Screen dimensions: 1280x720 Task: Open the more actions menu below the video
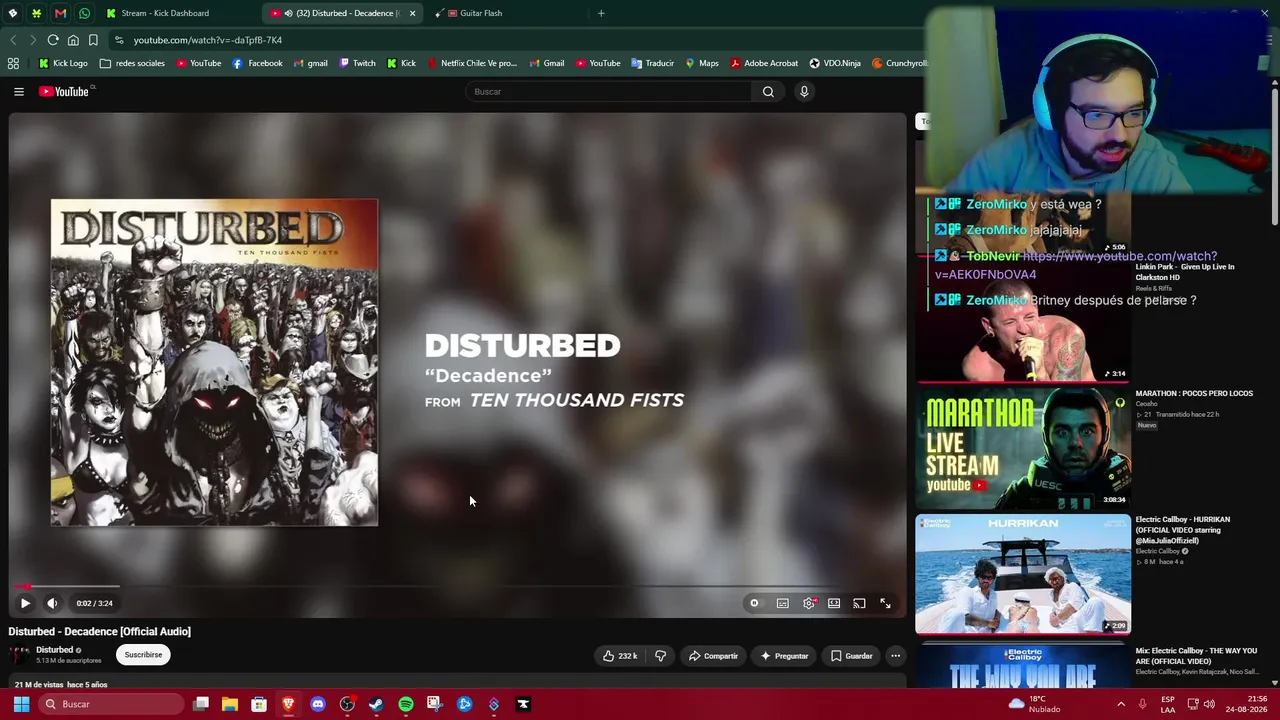click(895, 656)
